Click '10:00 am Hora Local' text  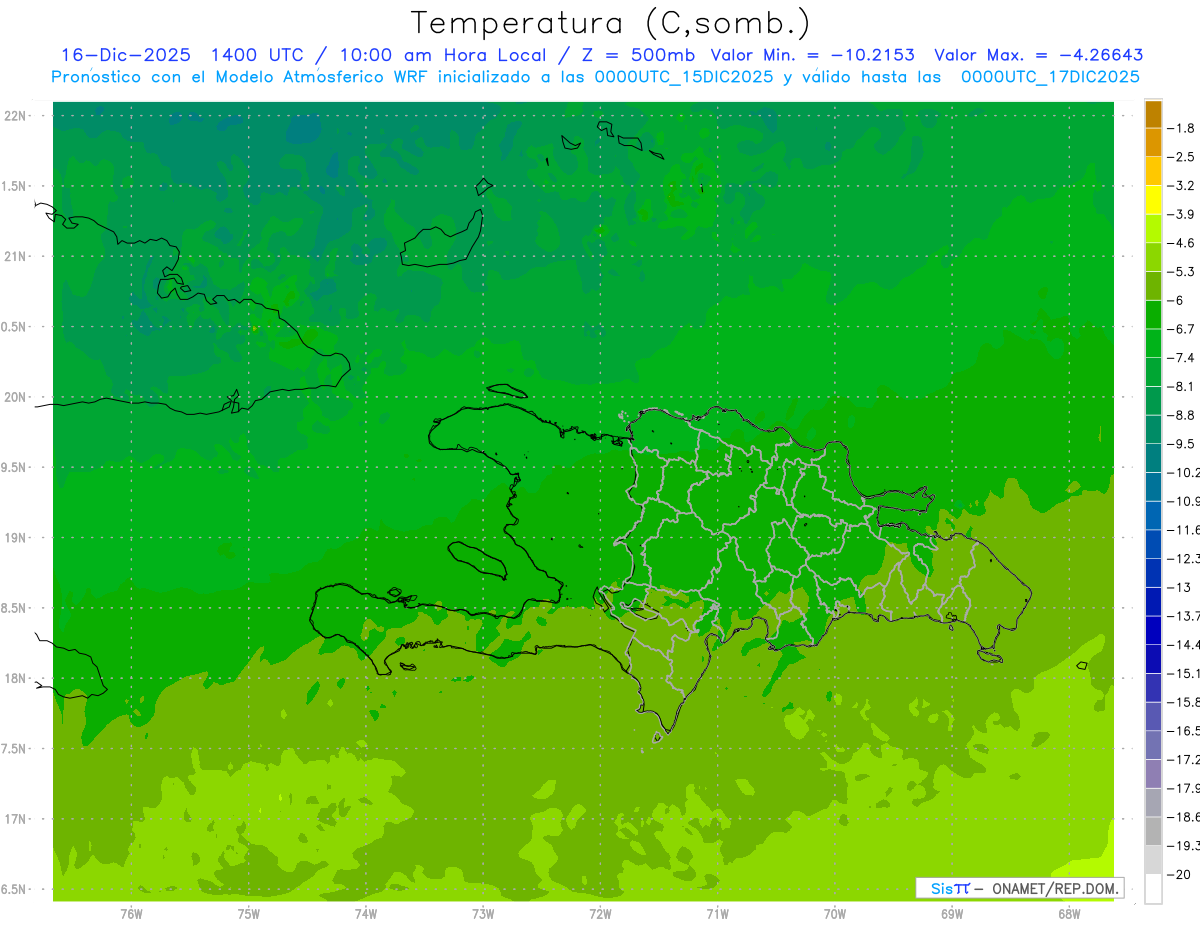(442, 55)
